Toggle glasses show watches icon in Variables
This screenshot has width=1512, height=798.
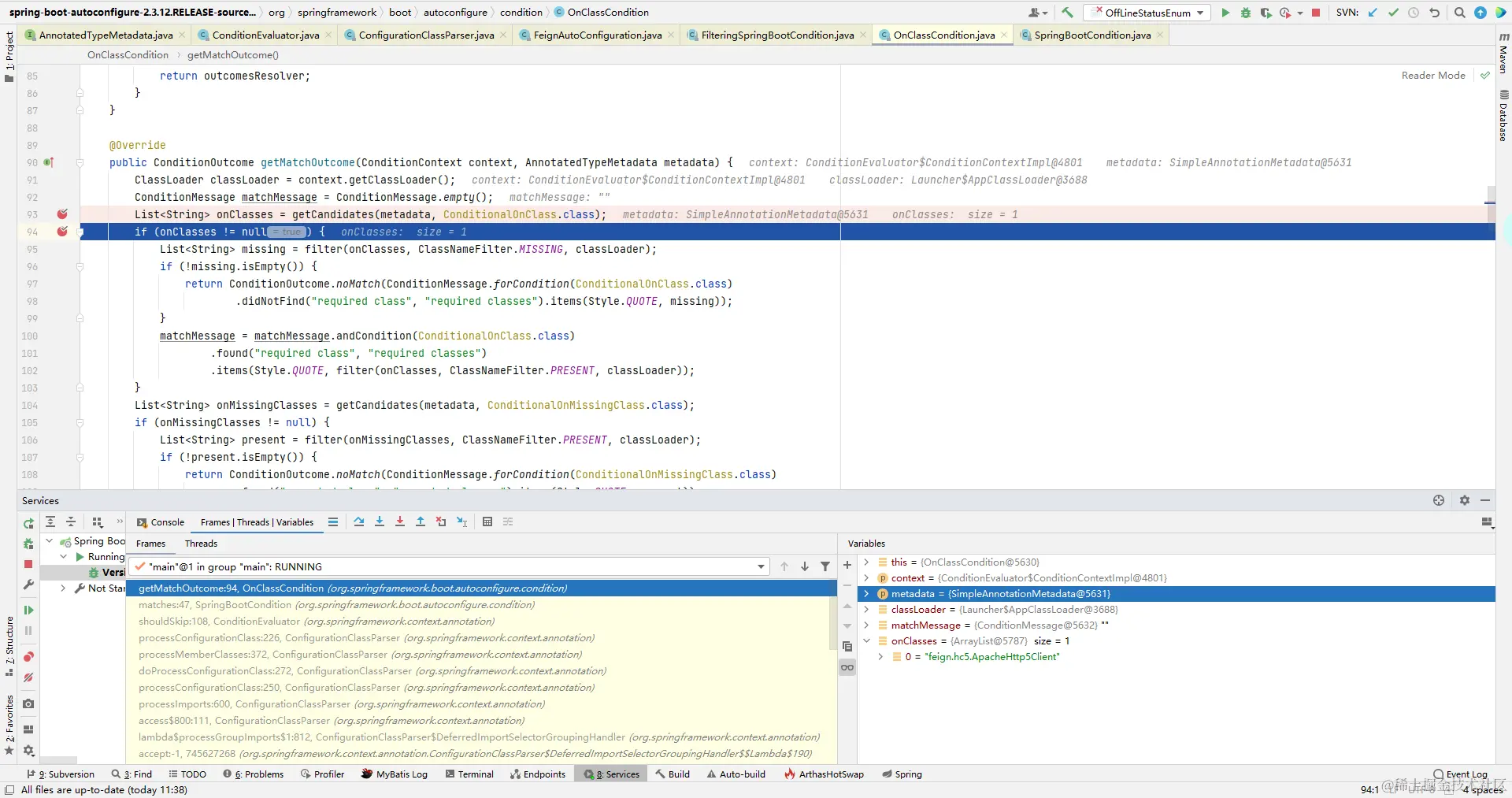(847, 667)
